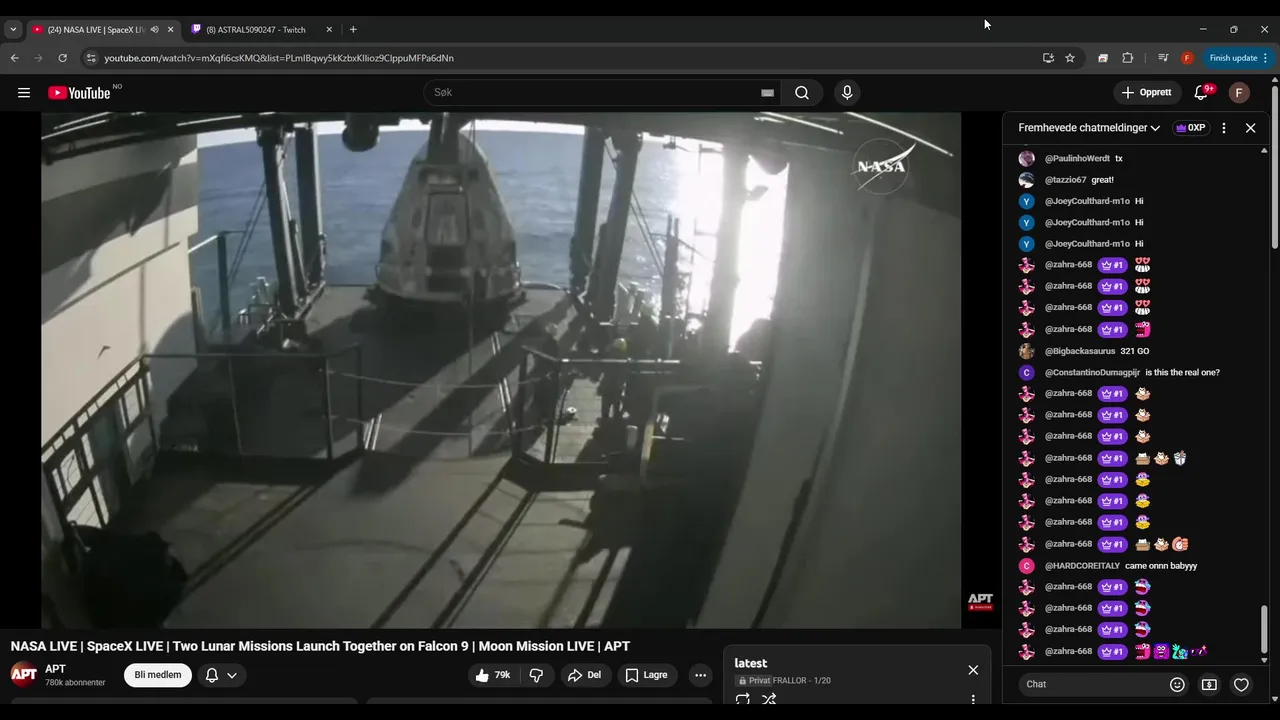Open the browser profile avatar
The height and width of the screenshot is (720, 1280).
[x=1187, y=58]
